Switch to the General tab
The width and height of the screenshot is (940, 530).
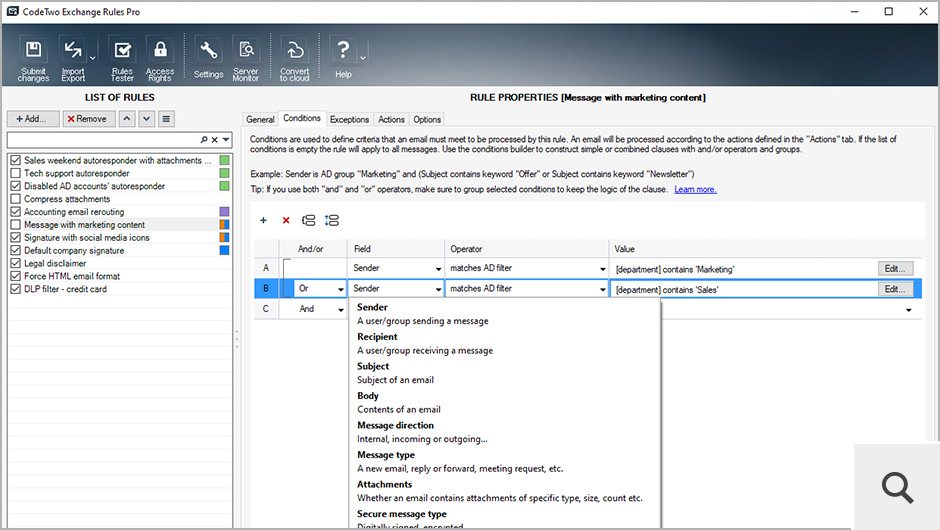pos(260,119)
